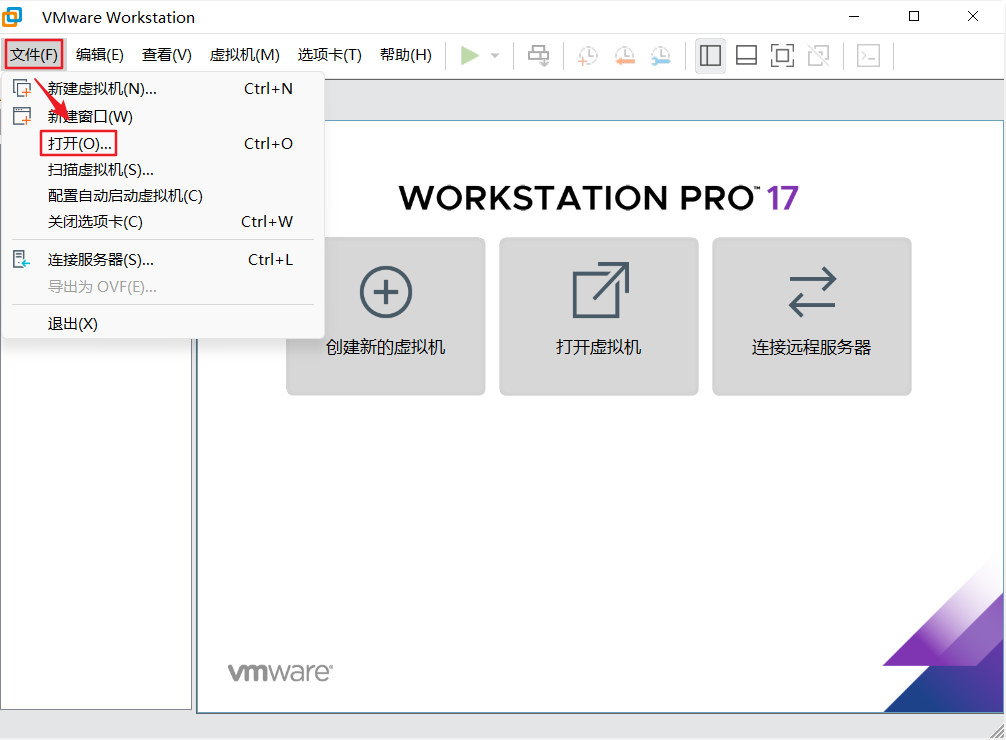Screen dimensions: 1006x740
Task: Close the VMware Workstation window
Action: click(x=973, y=17)
